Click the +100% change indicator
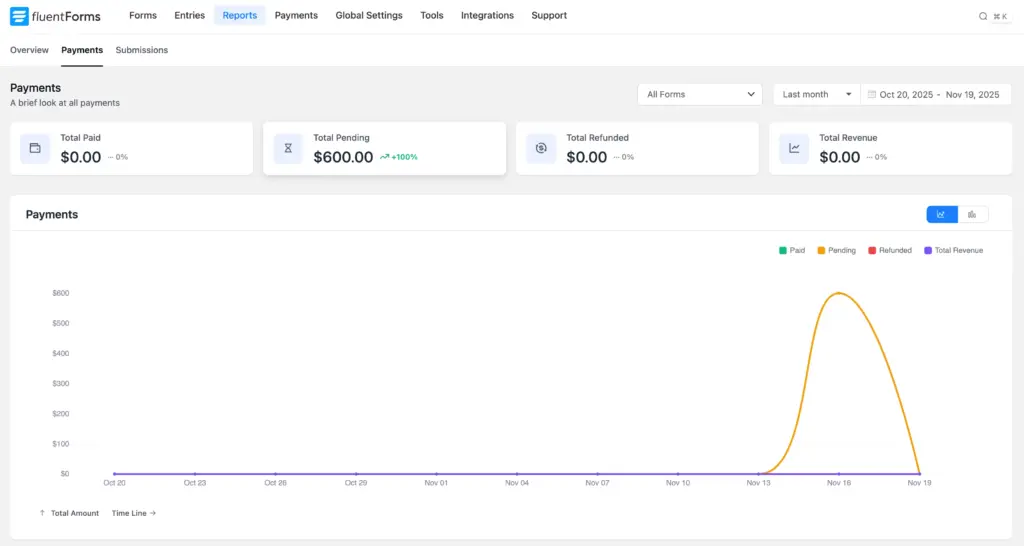This screenshot has height=546, width=1024. (x=404, y=157)
